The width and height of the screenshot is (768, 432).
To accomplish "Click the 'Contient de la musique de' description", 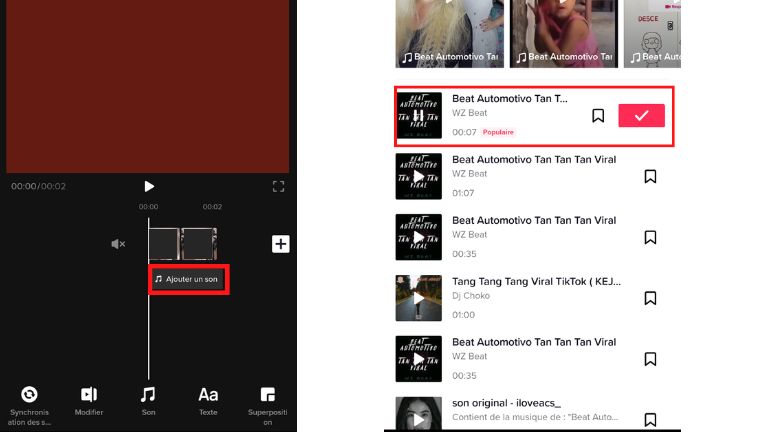I will [535, 417].
